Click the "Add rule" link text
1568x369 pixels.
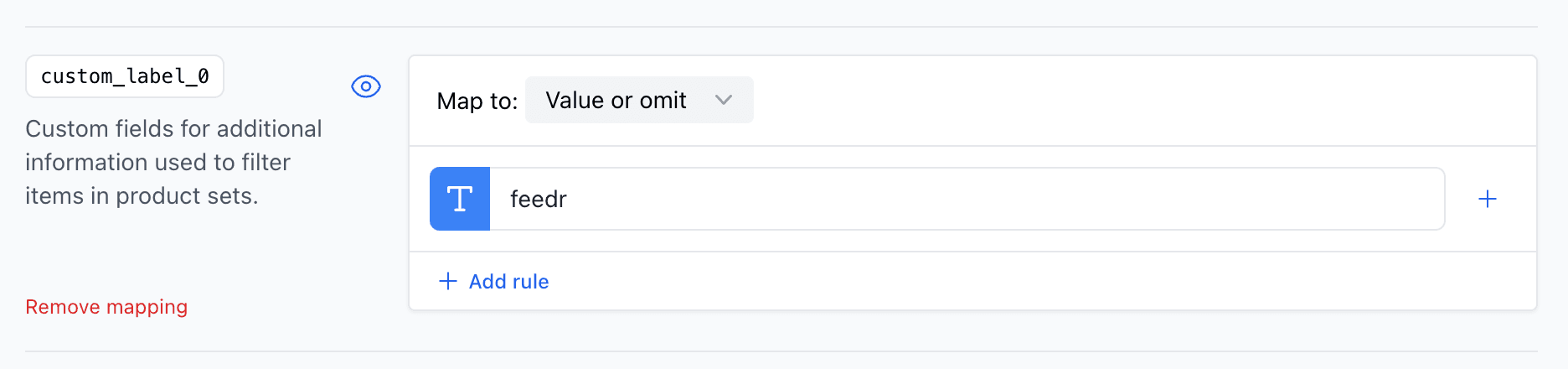pos(508,281)
